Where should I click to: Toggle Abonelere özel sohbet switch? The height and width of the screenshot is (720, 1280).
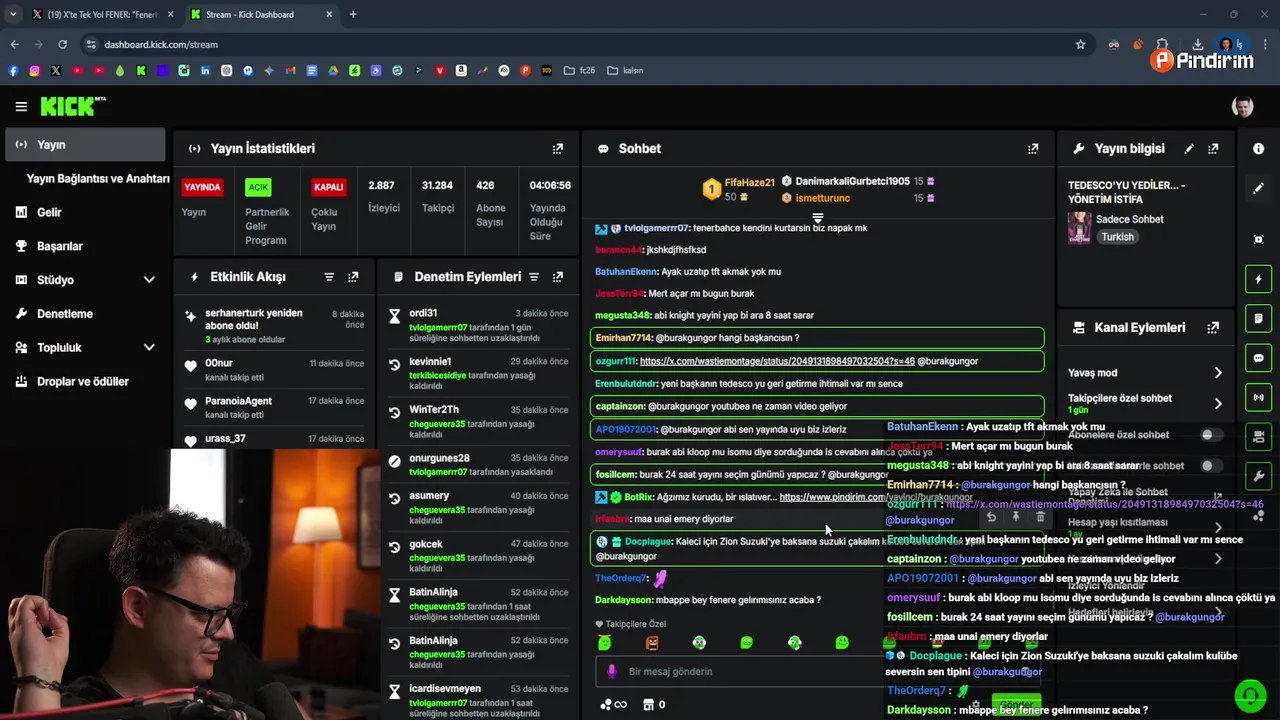click(x=1211, y=435)
